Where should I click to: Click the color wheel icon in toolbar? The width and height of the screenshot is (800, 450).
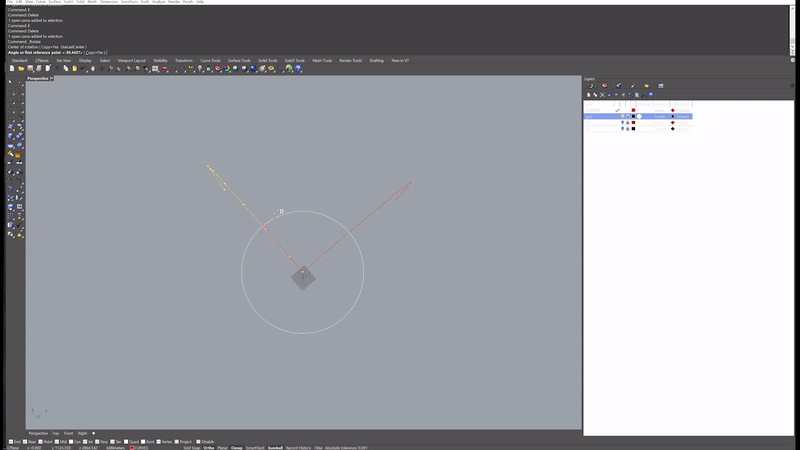tap(227, 68)
